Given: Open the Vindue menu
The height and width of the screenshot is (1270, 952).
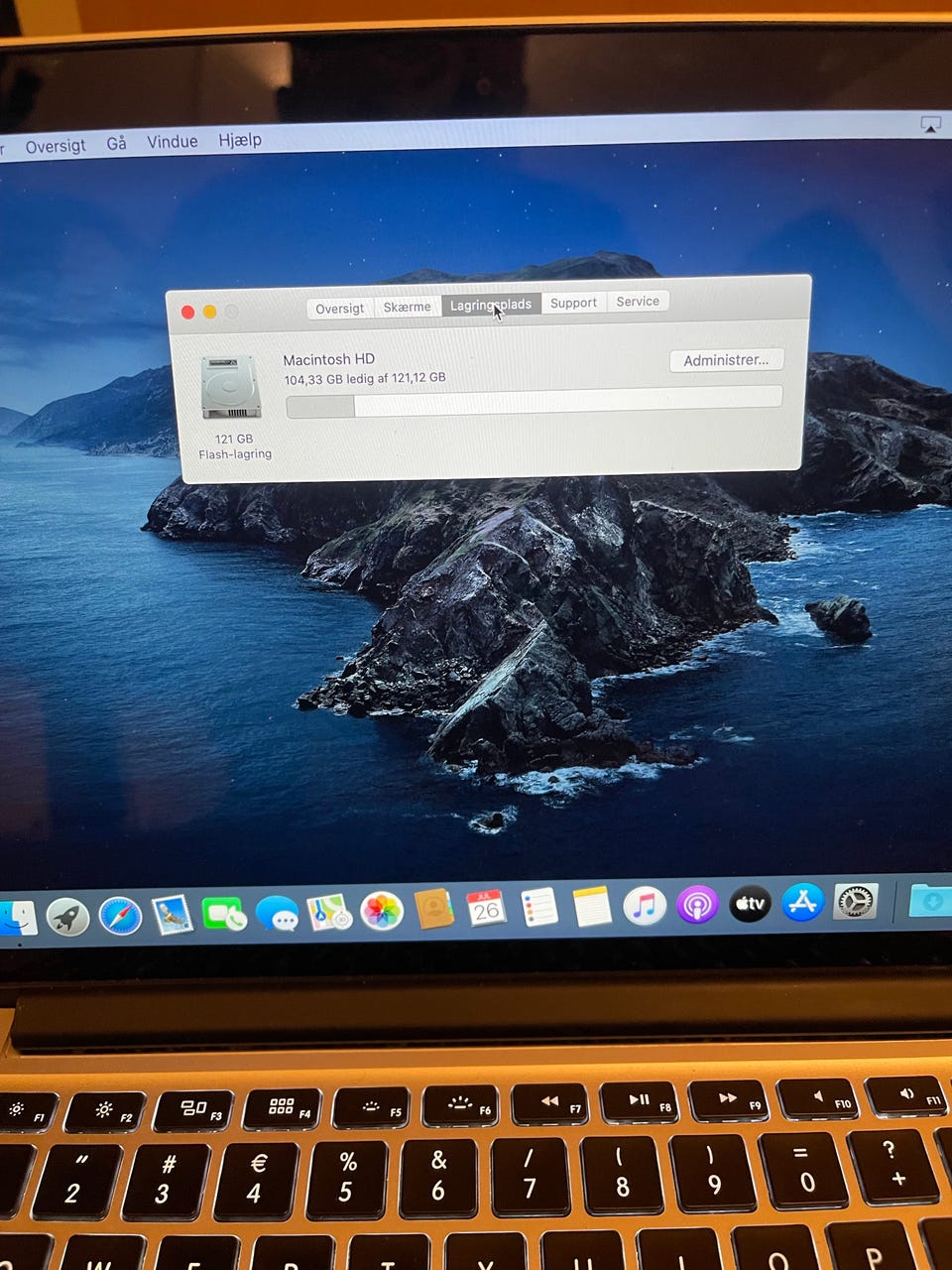Looking at the screenshot, I should pyautogui.click(x=173, y=142).
